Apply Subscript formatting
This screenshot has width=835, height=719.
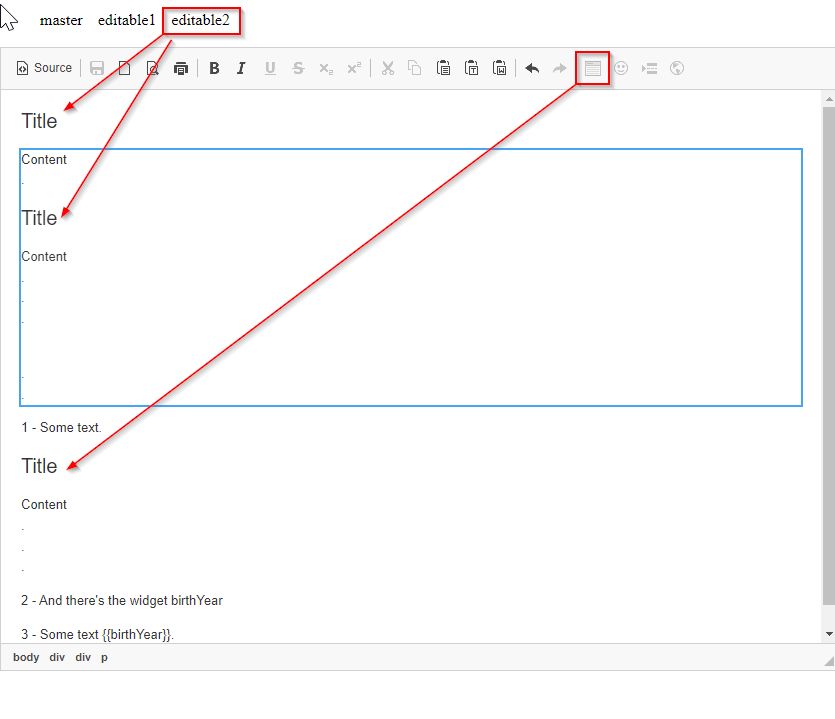click(x=326, y=68)
